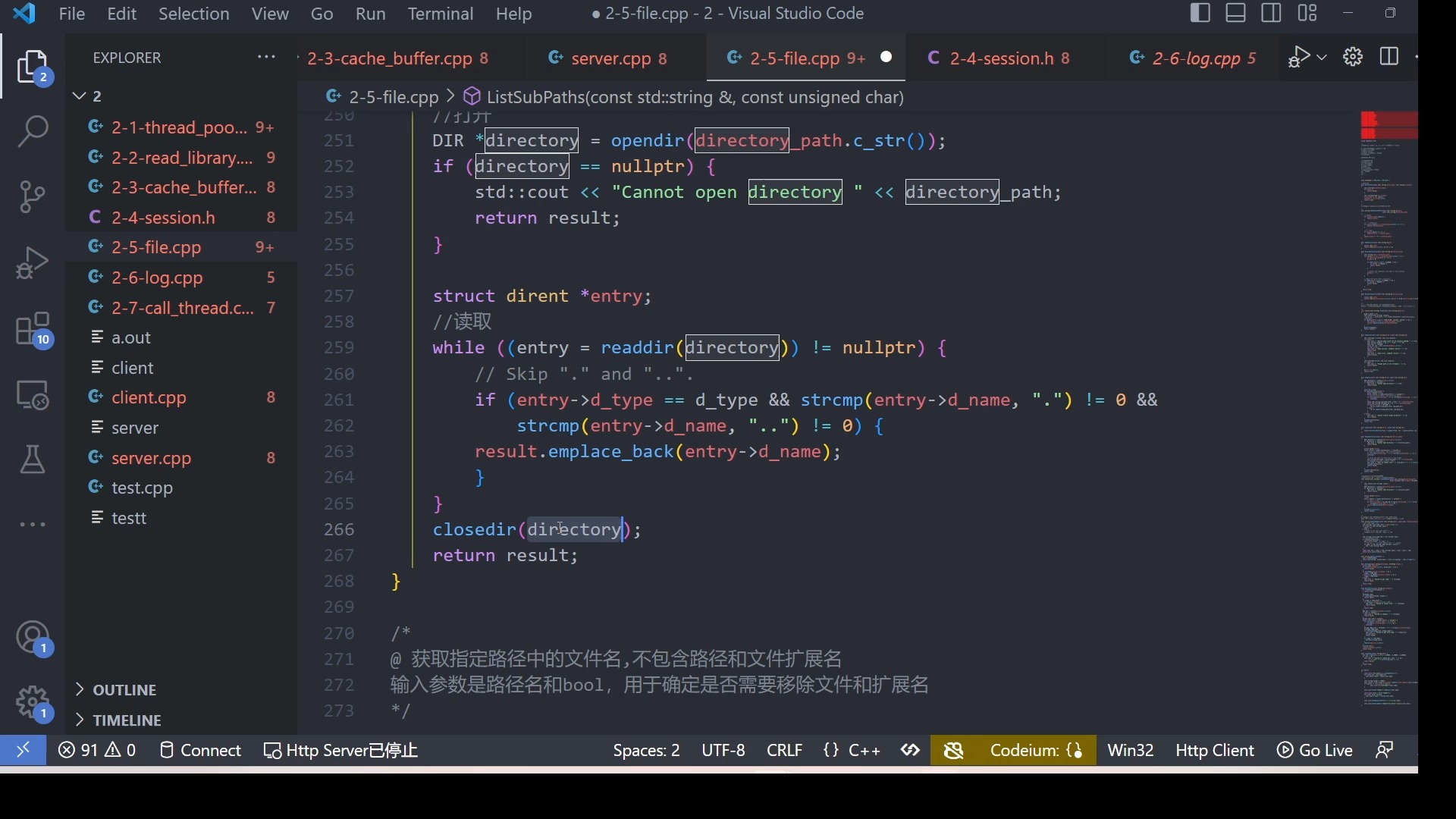The height and width of the screenshot is (819, 1456).
Task: Click the VS Code logo icon
Action: pyautogui.click(x=25, y=14)
